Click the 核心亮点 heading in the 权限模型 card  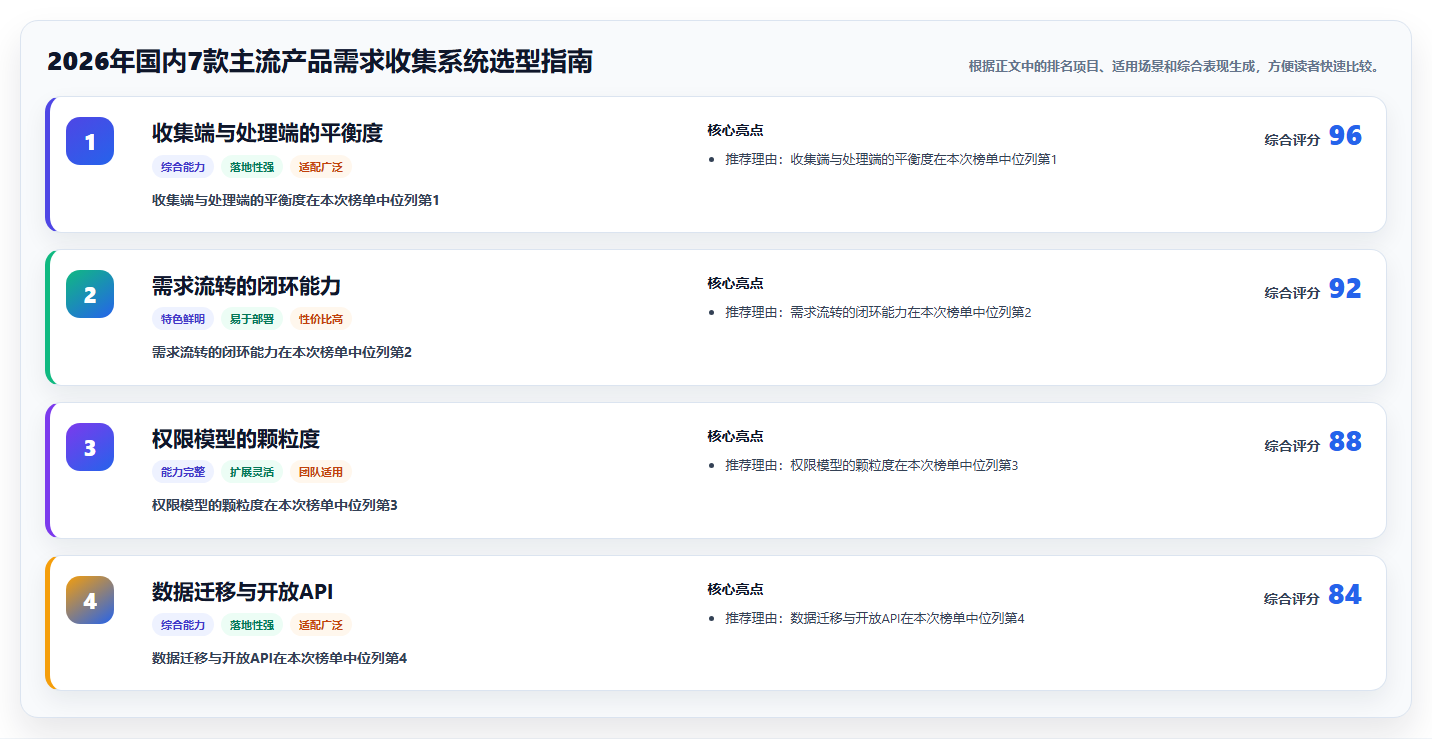click(x=735, y=436)
